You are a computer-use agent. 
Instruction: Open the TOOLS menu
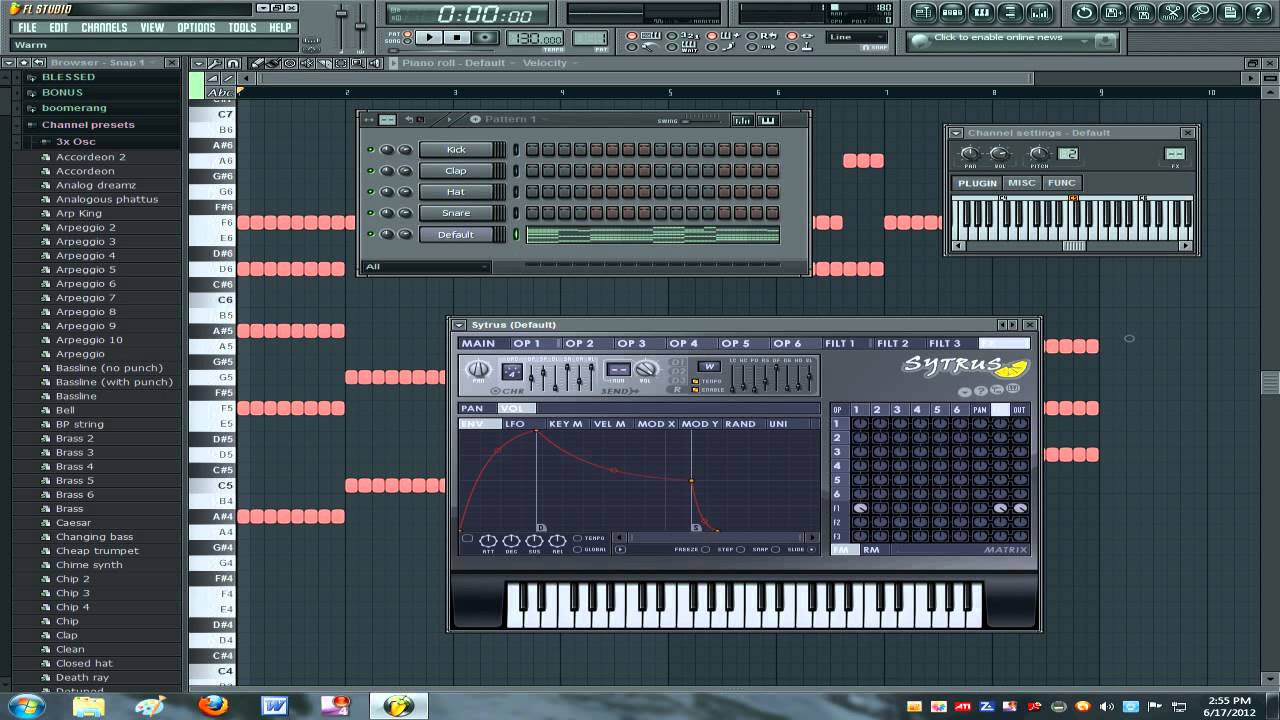(242, 28)
